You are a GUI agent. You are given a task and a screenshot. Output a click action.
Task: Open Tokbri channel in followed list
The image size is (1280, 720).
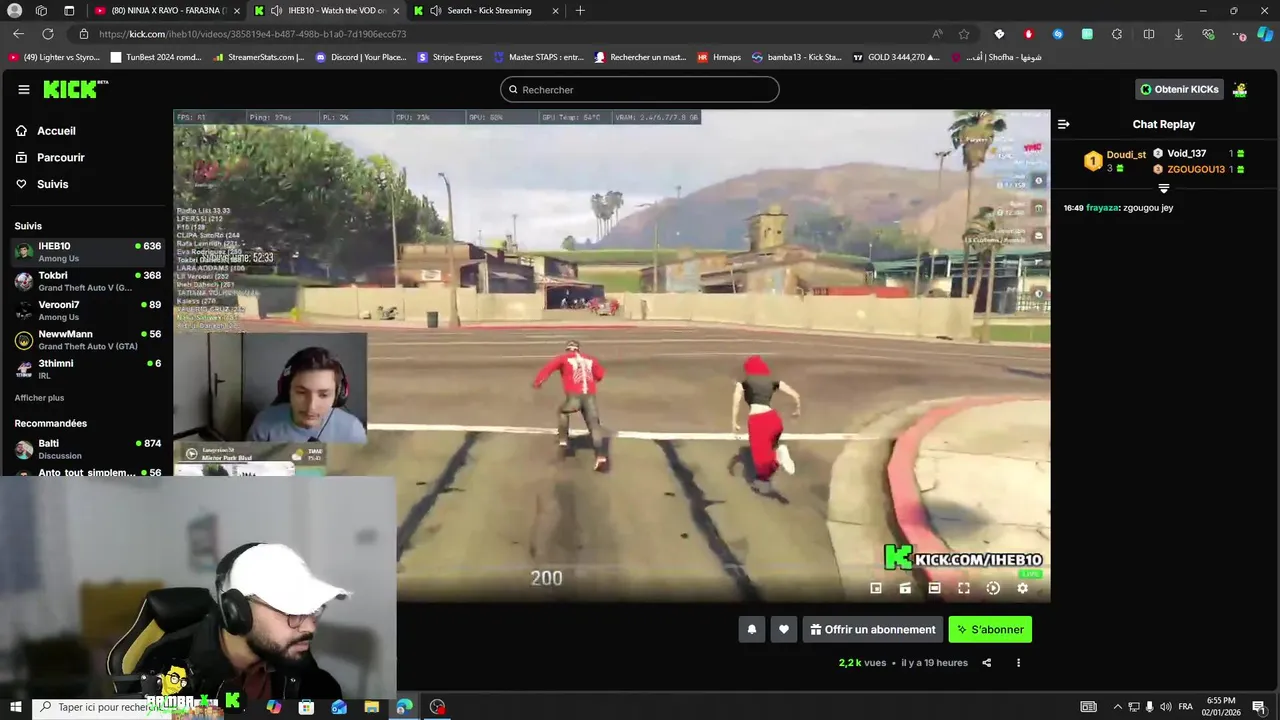[x=87, y=281]
